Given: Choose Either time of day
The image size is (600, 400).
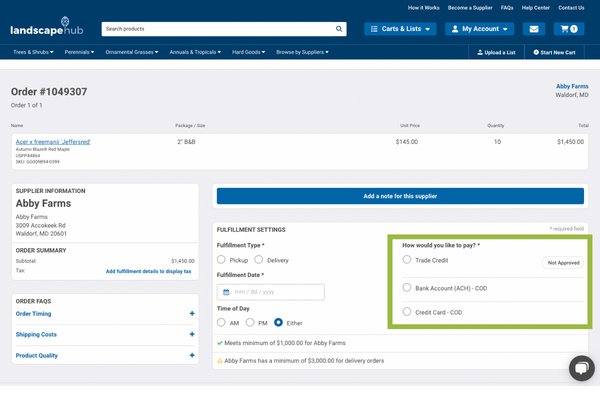Looking at the screenshot, I should point(279,322).
